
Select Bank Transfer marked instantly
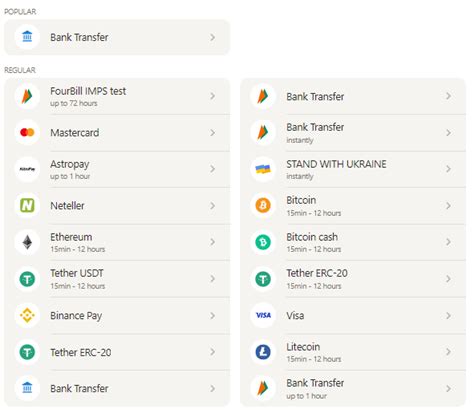click(353, 133)
